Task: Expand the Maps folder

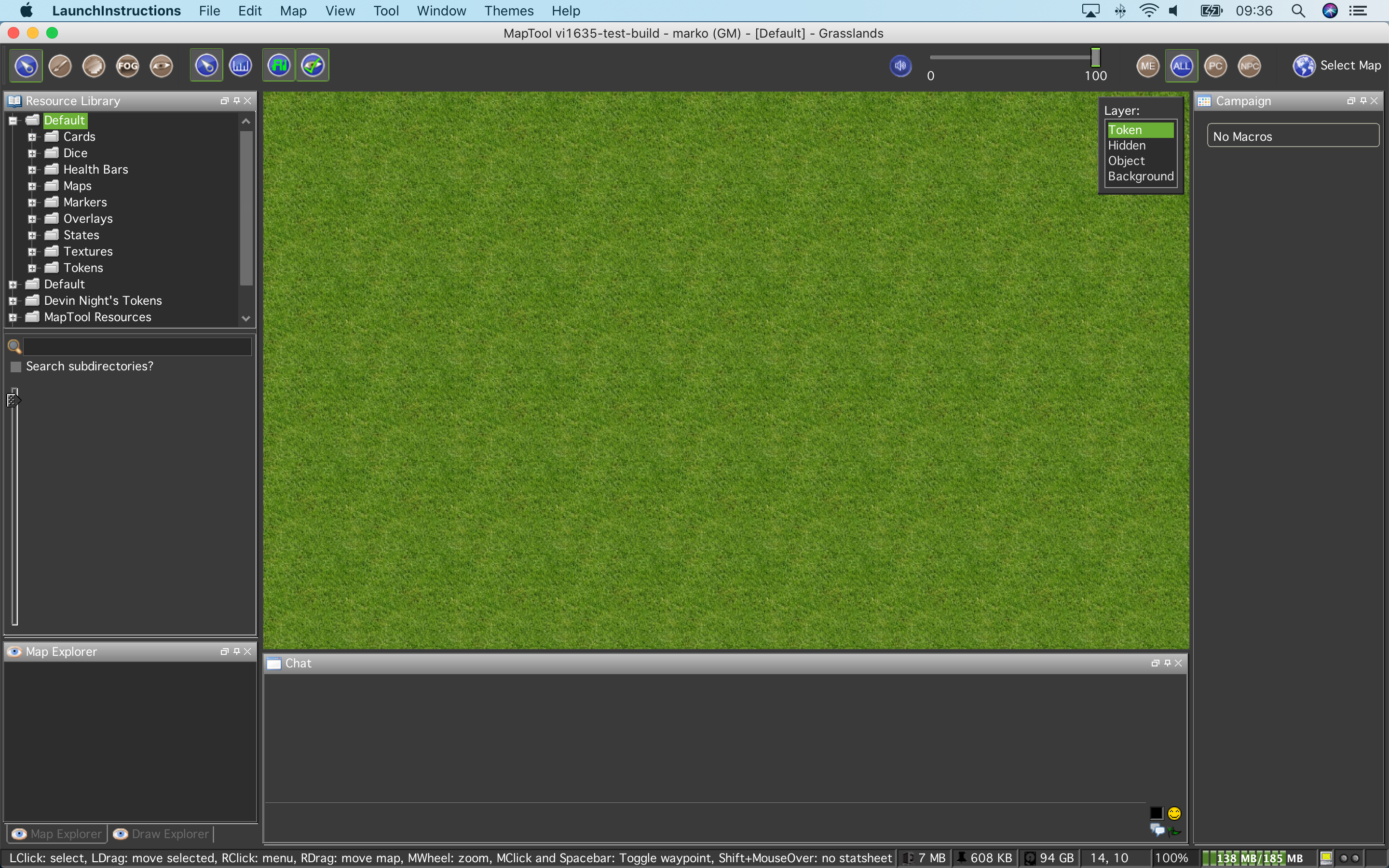Action: click(32, 186)
